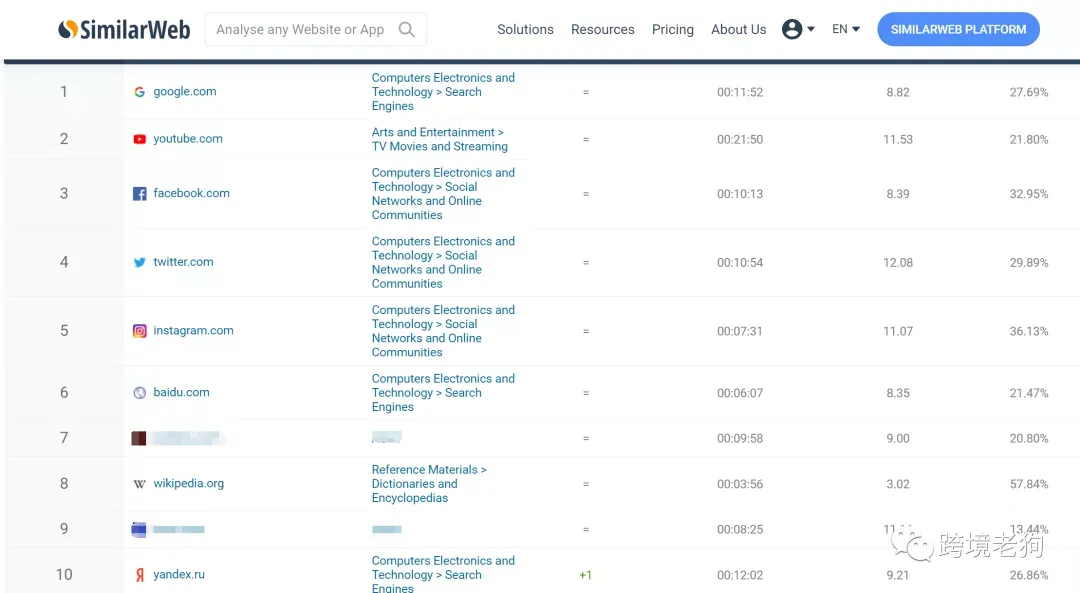Open the instagram.com link
This screenshot has height=593, width=1080.
194,331
